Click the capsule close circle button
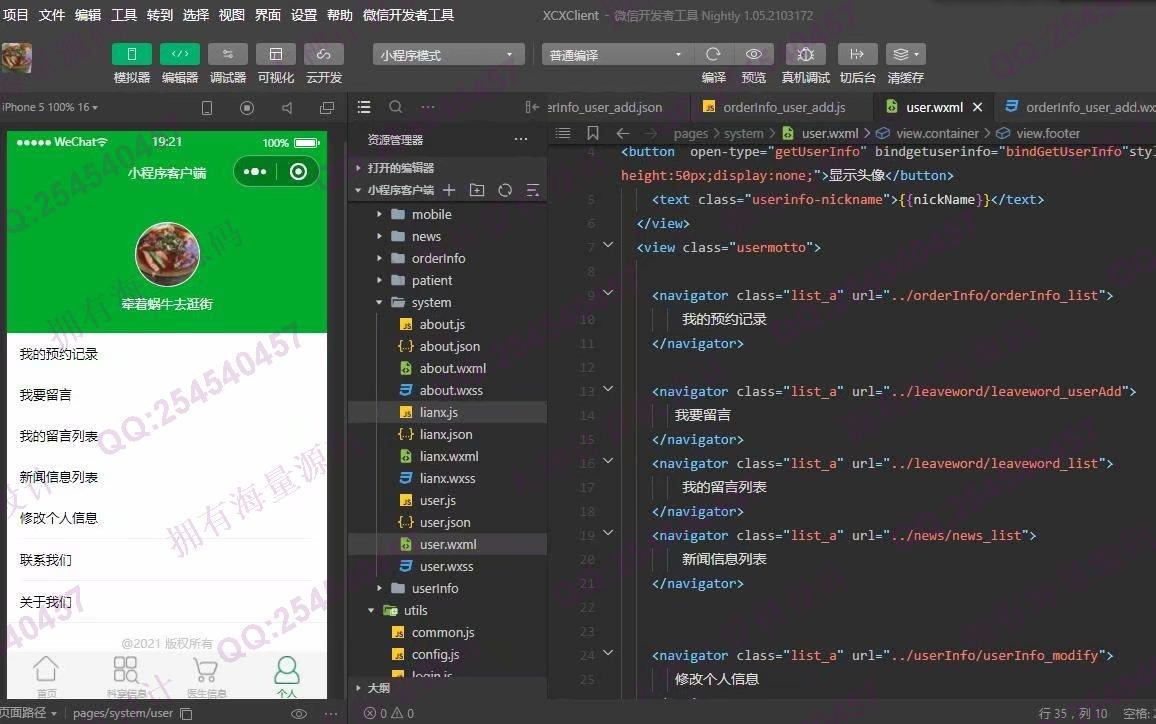Viewport: 1156px width, 724px height. point(299,172)
